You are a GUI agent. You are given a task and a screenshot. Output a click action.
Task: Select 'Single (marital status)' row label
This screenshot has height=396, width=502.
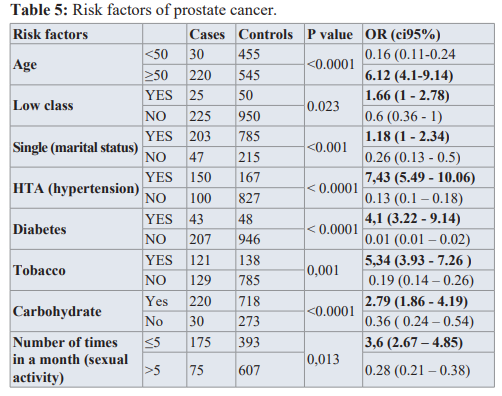tap(75, 147)
